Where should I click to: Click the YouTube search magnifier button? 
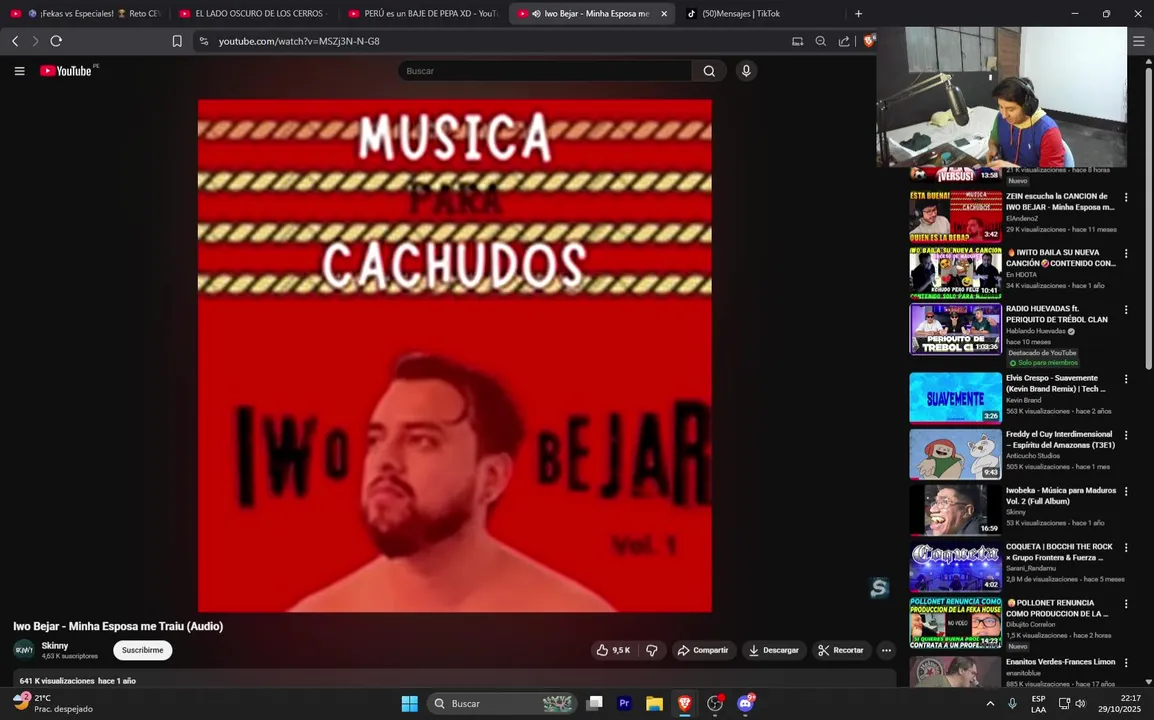pyautogui.click(x=709, y=71)
